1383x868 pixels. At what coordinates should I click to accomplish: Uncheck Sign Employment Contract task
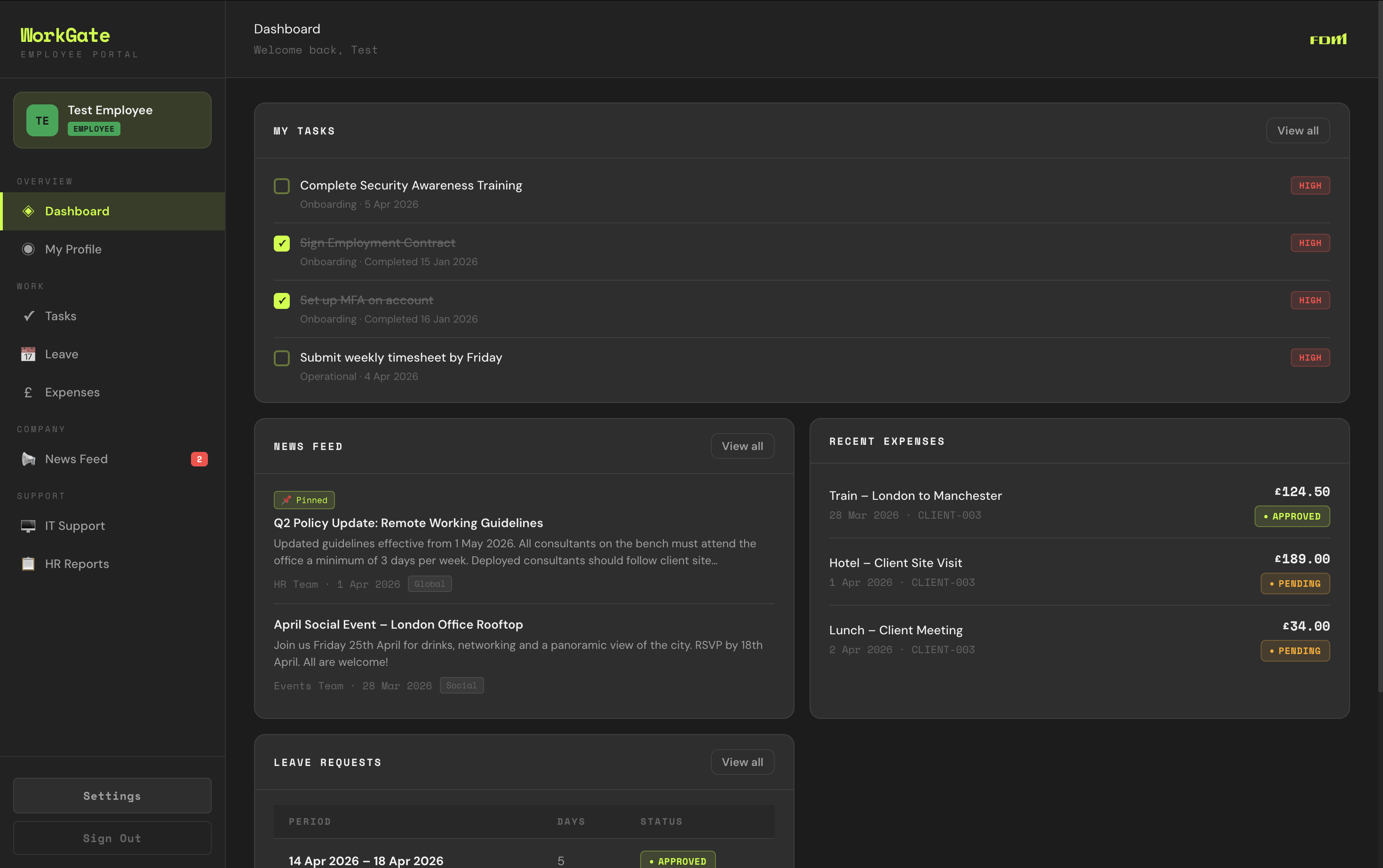[281, 244]
